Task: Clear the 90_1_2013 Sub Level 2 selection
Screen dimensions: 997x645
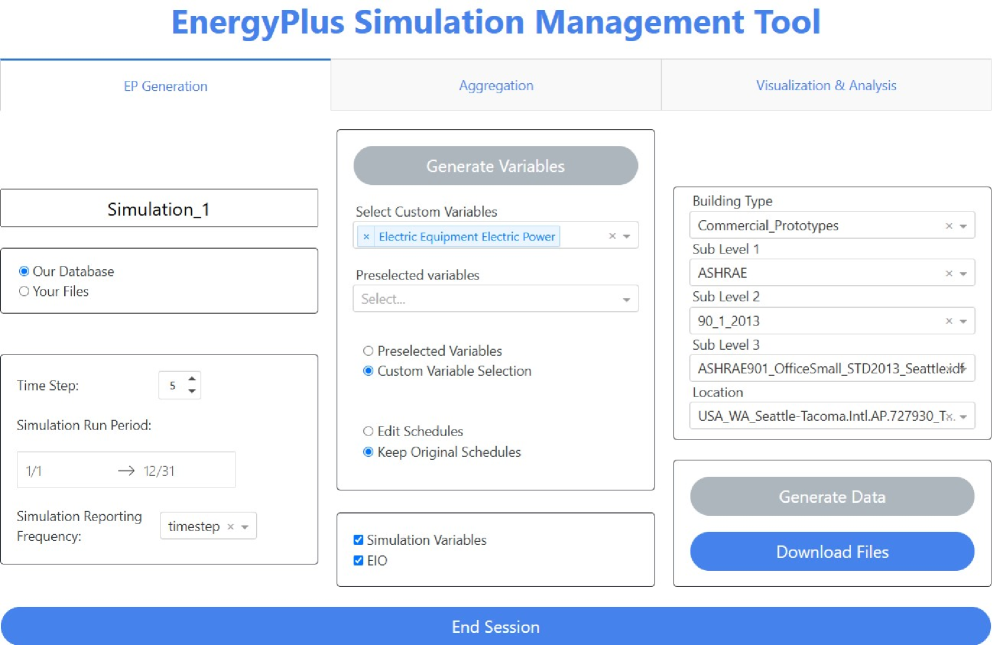Action: pyautogui.click(x=949, y=321)
